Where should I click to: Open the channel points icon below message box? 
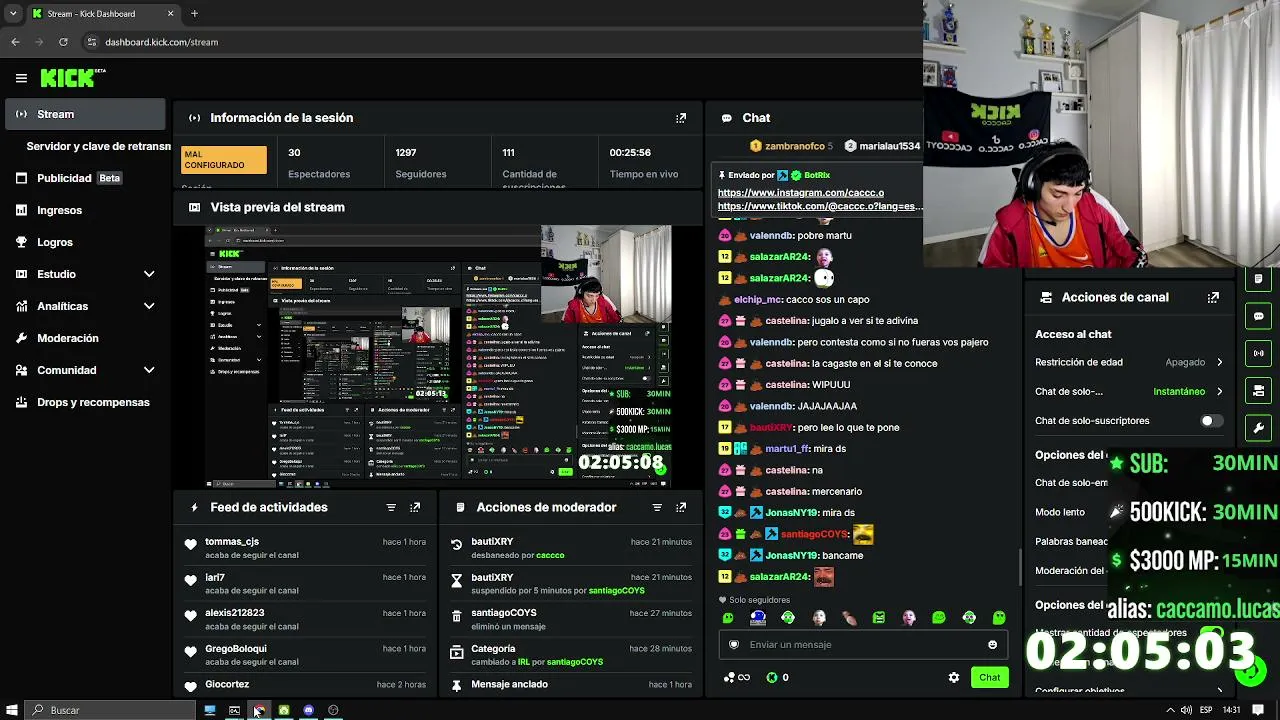tap(736, 677)
